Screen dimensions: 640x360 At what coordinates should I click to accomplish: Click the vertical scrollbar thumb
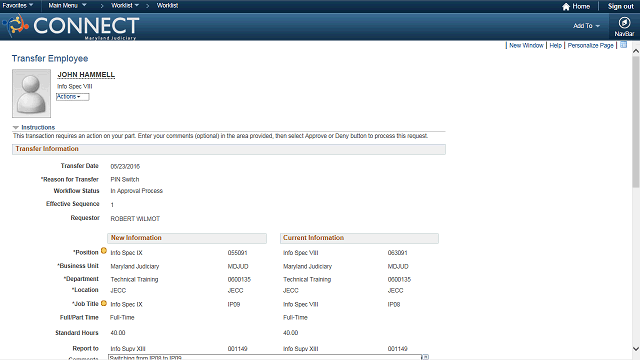coord(636,122)
